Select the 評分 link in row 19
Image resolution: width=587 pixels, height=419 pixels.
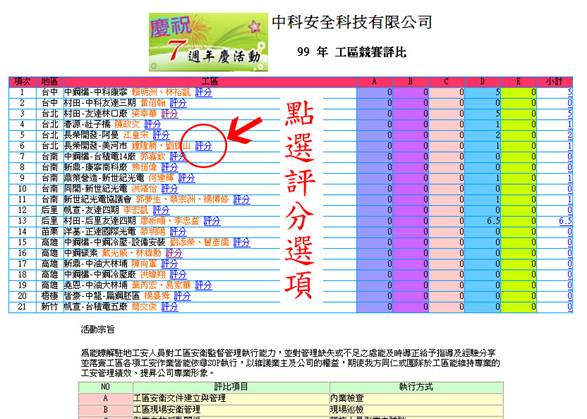click(x=203, y=286)
